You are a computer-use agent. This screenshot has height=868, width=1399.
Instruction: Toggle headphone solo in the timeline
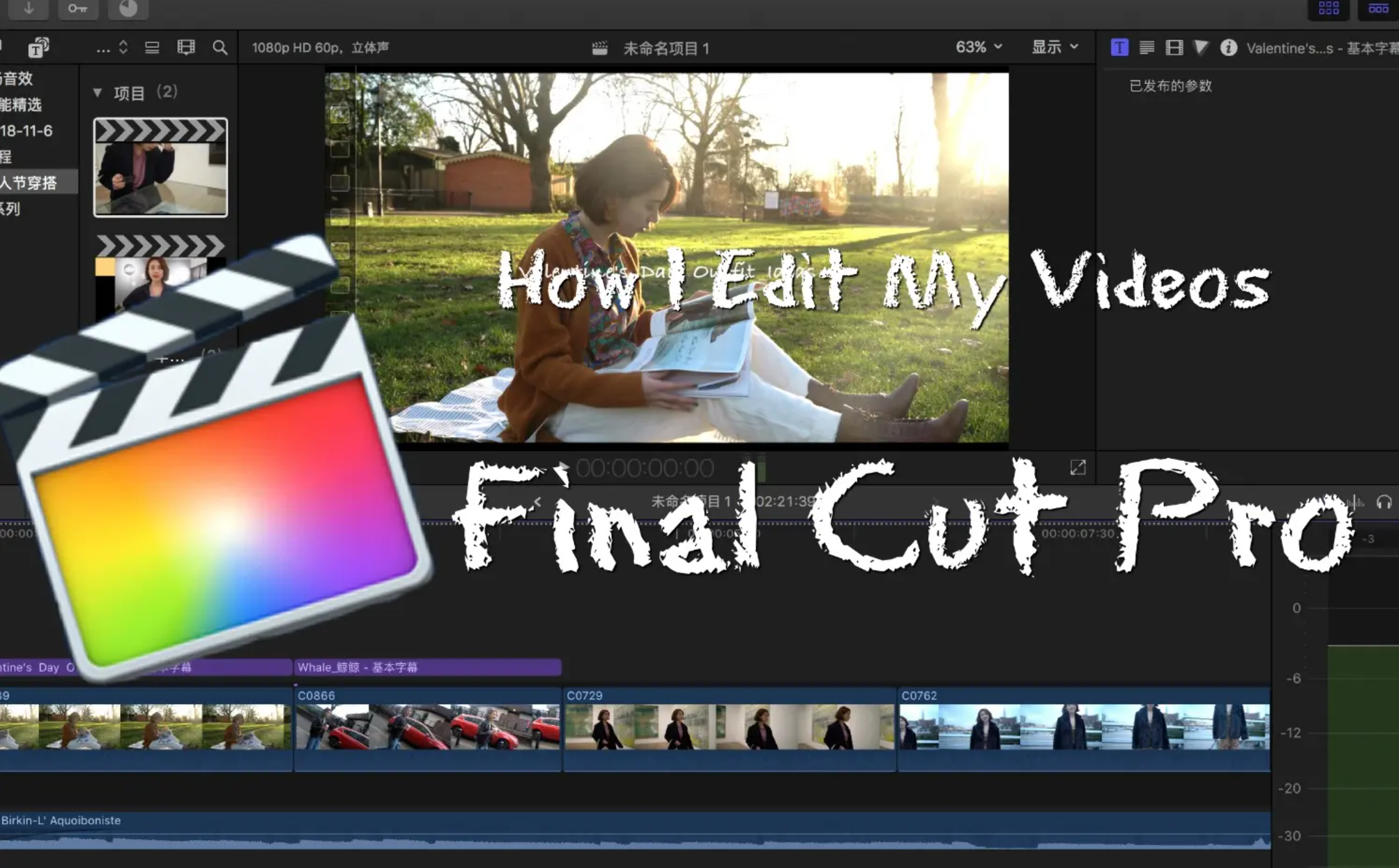(x=1383, y=502)
